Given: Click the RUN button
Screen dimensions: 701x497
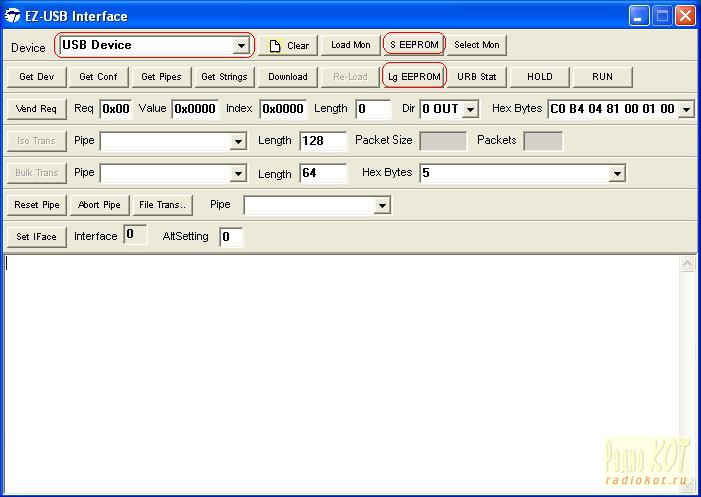Looking at the screenshot, I should pyautogui.click(x=602, y=77).
